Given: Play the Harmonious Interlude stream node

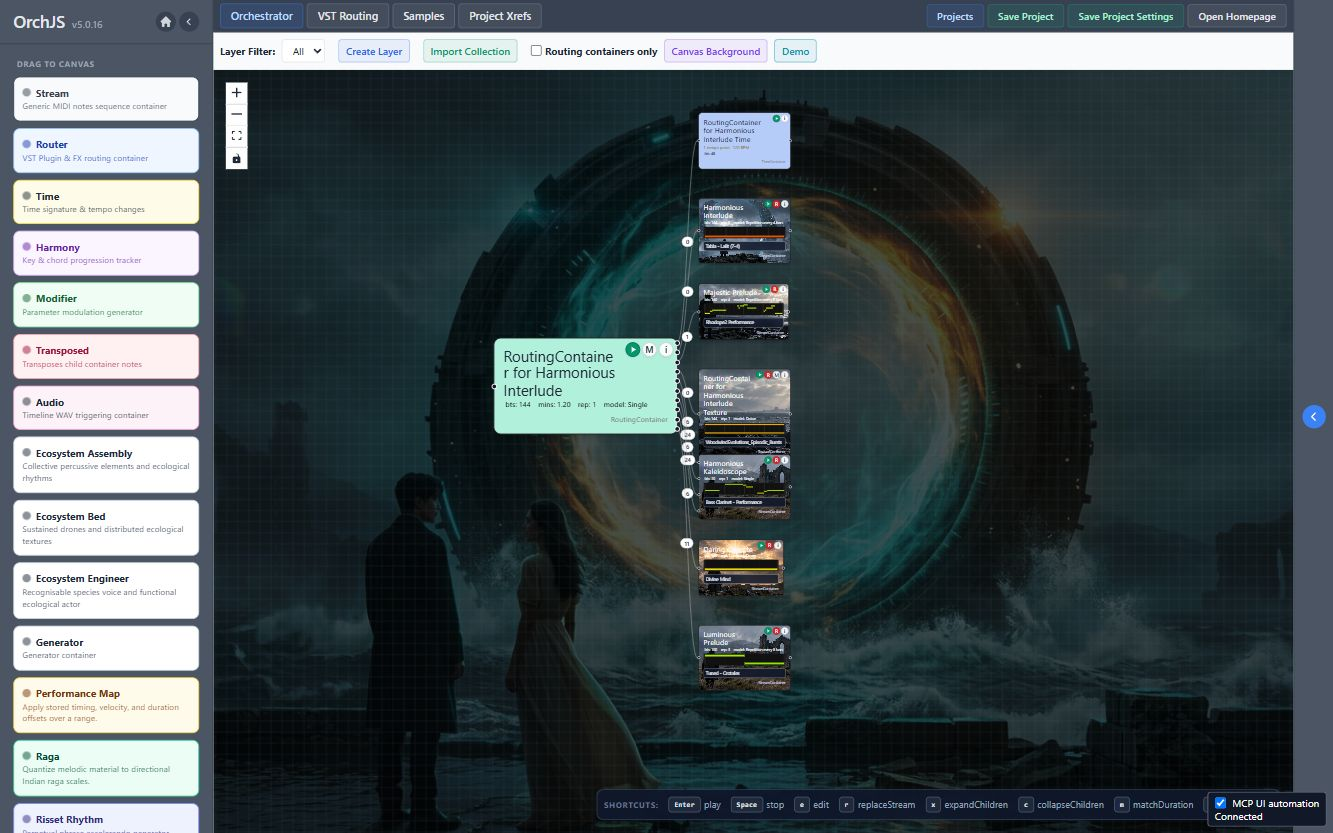Looking at the screenshot, I should point(767,204).
